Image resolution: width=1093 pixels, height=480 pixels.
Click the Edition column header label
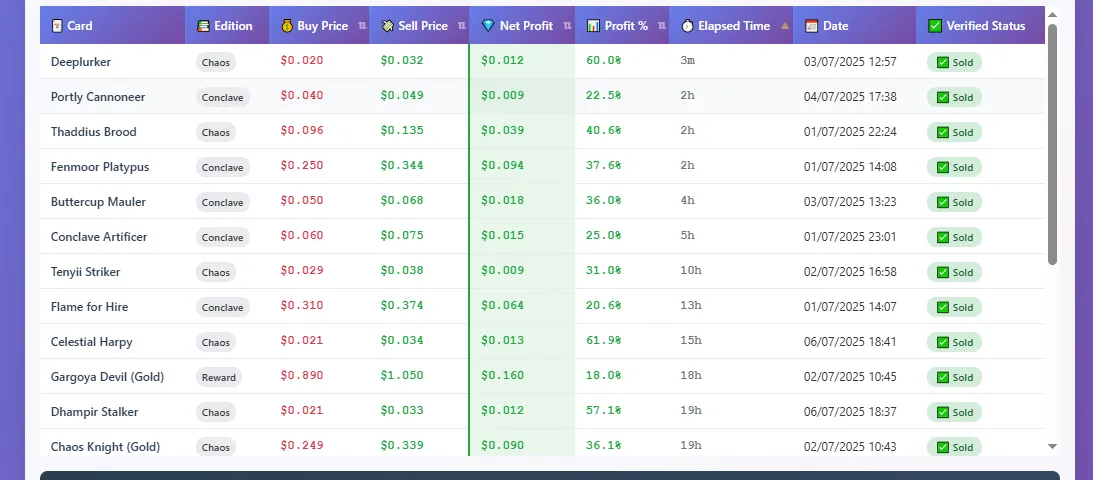pos(234,26)
